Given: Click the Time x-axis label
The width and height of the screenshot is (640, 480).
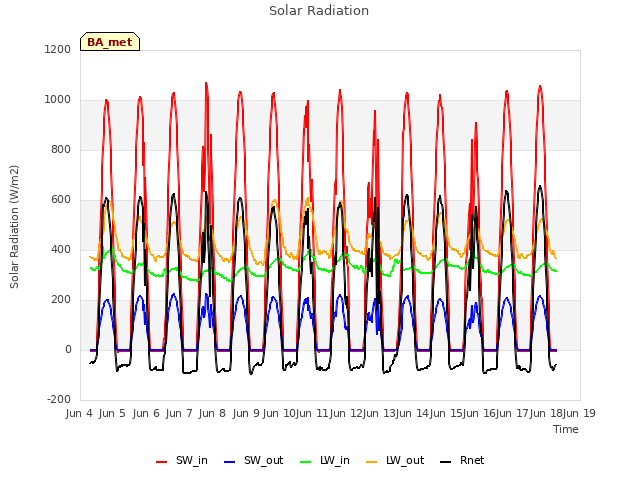Looking at the screenshot, I should pos(566,429).
